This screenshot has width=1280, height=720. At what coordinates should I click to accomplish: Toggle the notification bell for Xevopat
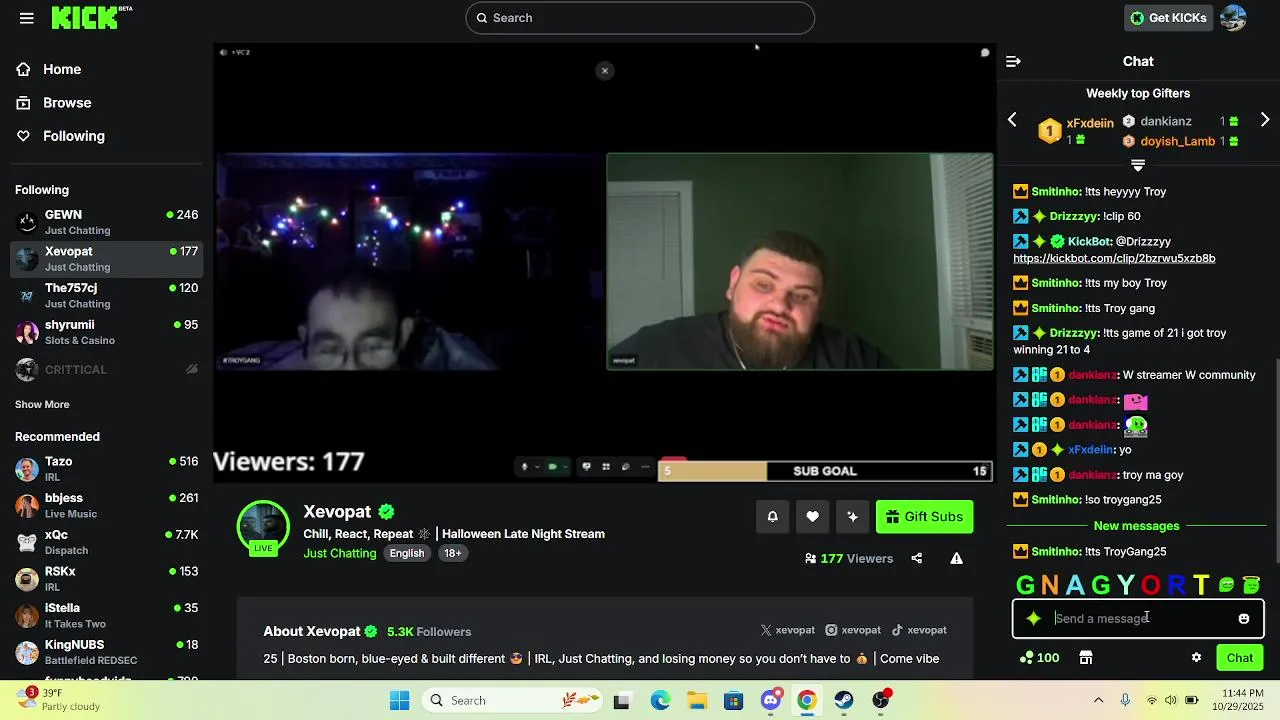(772, 517)
